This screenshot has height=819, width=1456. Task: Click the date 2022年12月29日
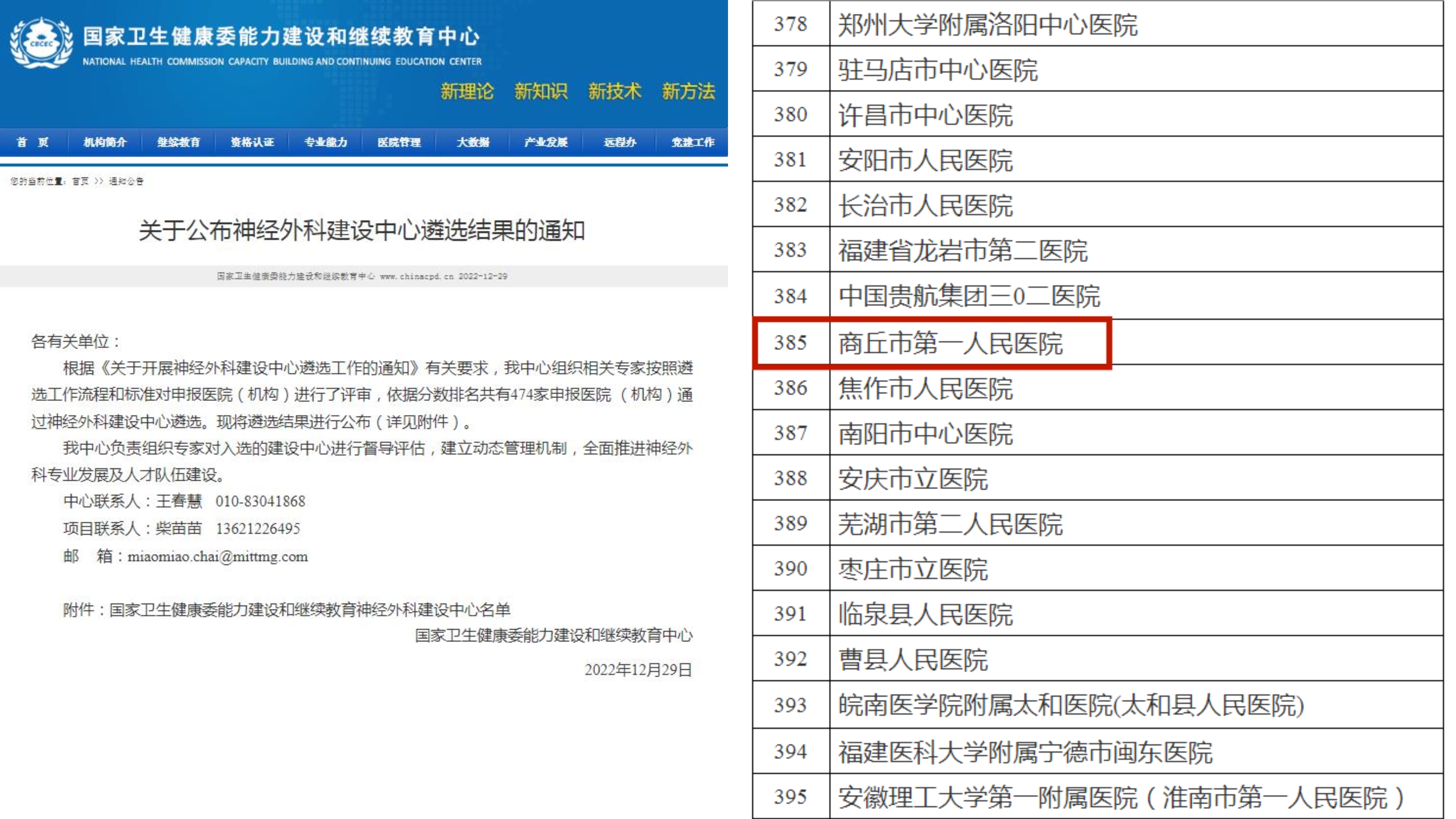point(638,670)
